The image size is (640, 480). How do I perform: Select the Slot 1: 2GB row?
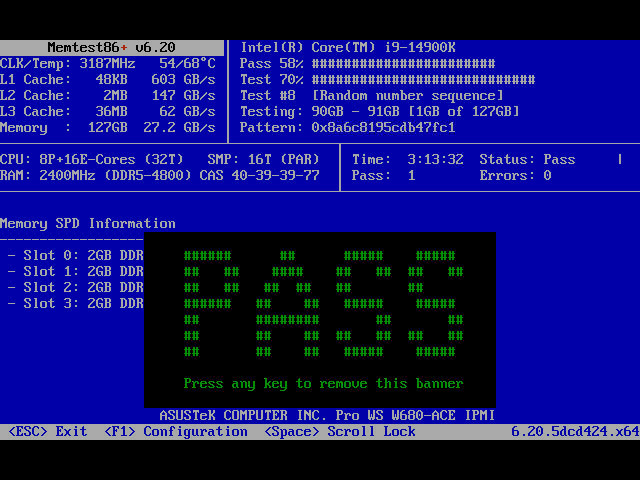coord(76,271)
